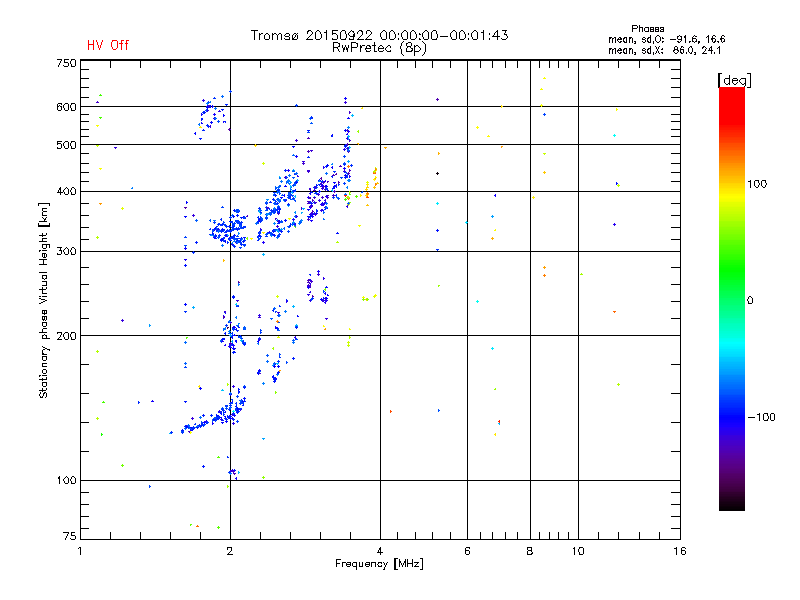Click the phase colorbar scale
Image resolution: width=800 pixels, height=600 pixels.
tap(732, 298)
